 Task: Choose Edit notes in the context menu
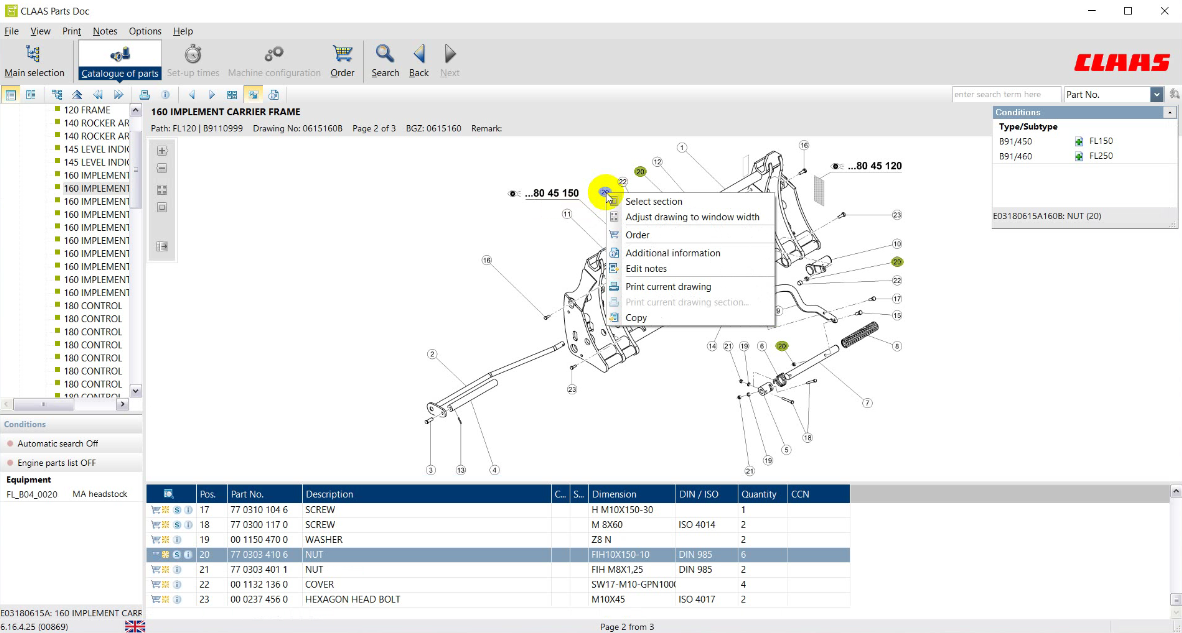[691, 269]
